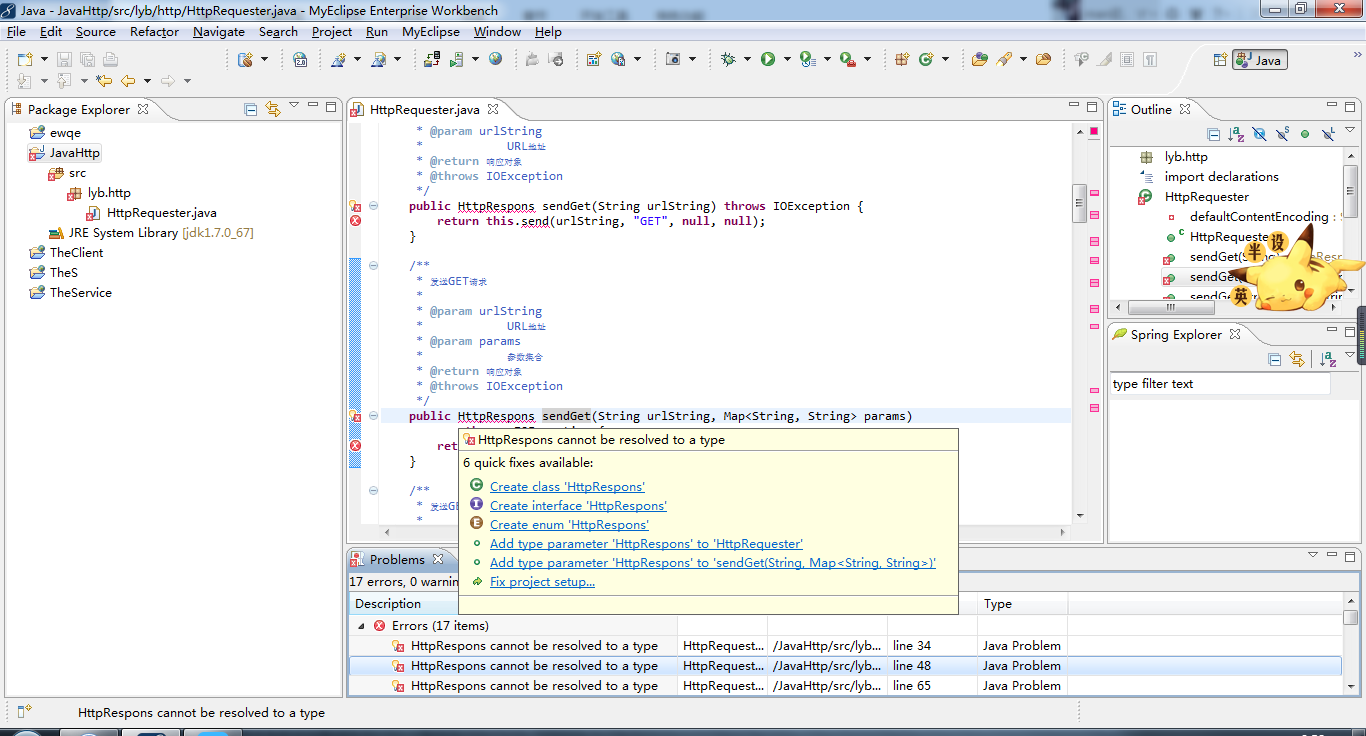The width and height of the screenshot is (1366, 736).
Task: Click Last Edit Location arrow icon
Action: click(x=103, y=81)
